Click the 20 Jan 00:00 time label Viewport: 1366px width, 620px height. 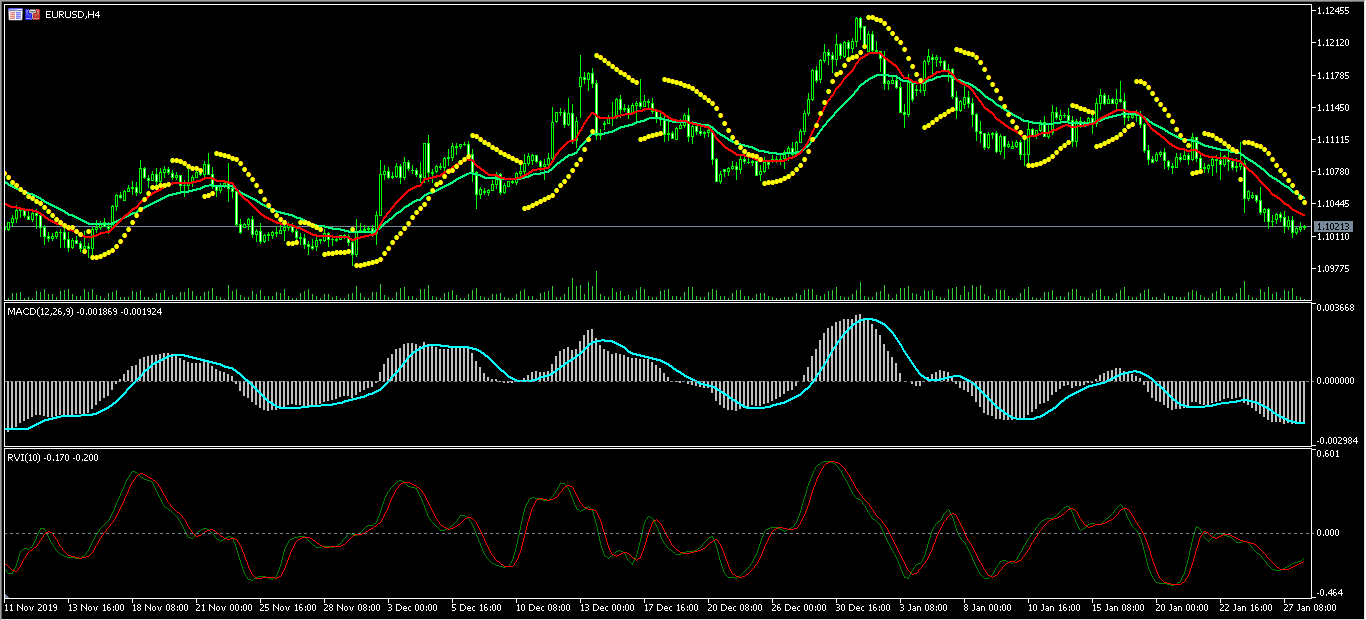(x=1181, y=607)
